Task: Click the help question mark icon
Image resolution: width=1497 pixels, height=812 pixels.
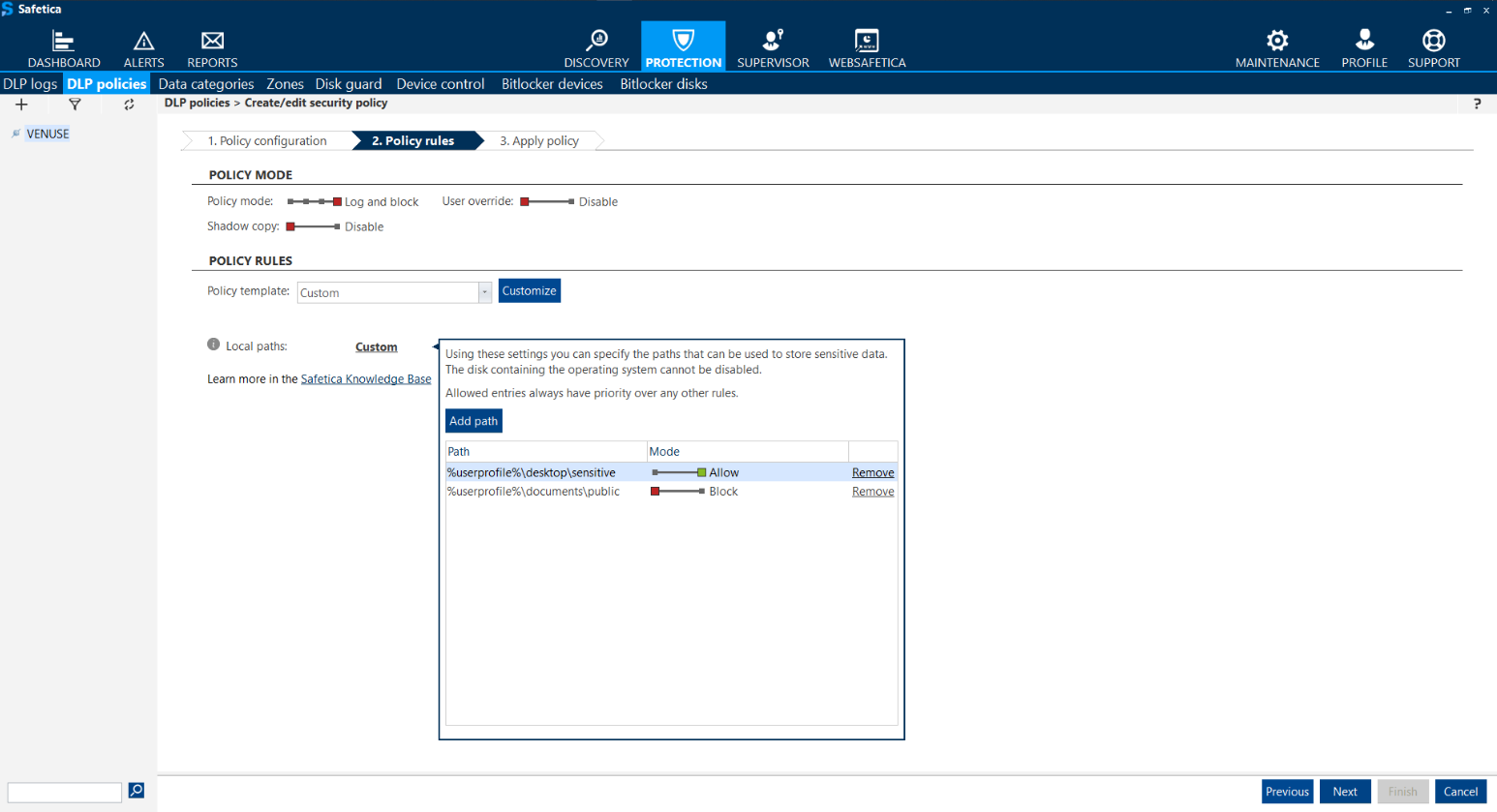Action: (x=1477, y=104)
